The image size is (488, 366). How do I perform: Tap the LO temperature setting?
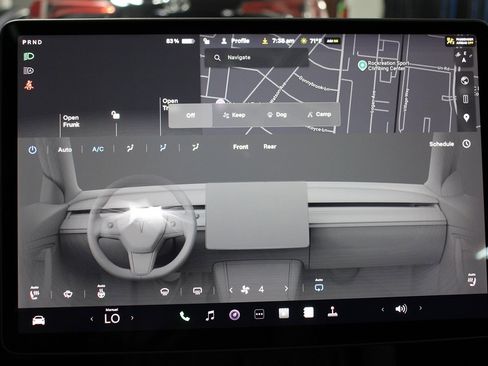tap(112, 317)
